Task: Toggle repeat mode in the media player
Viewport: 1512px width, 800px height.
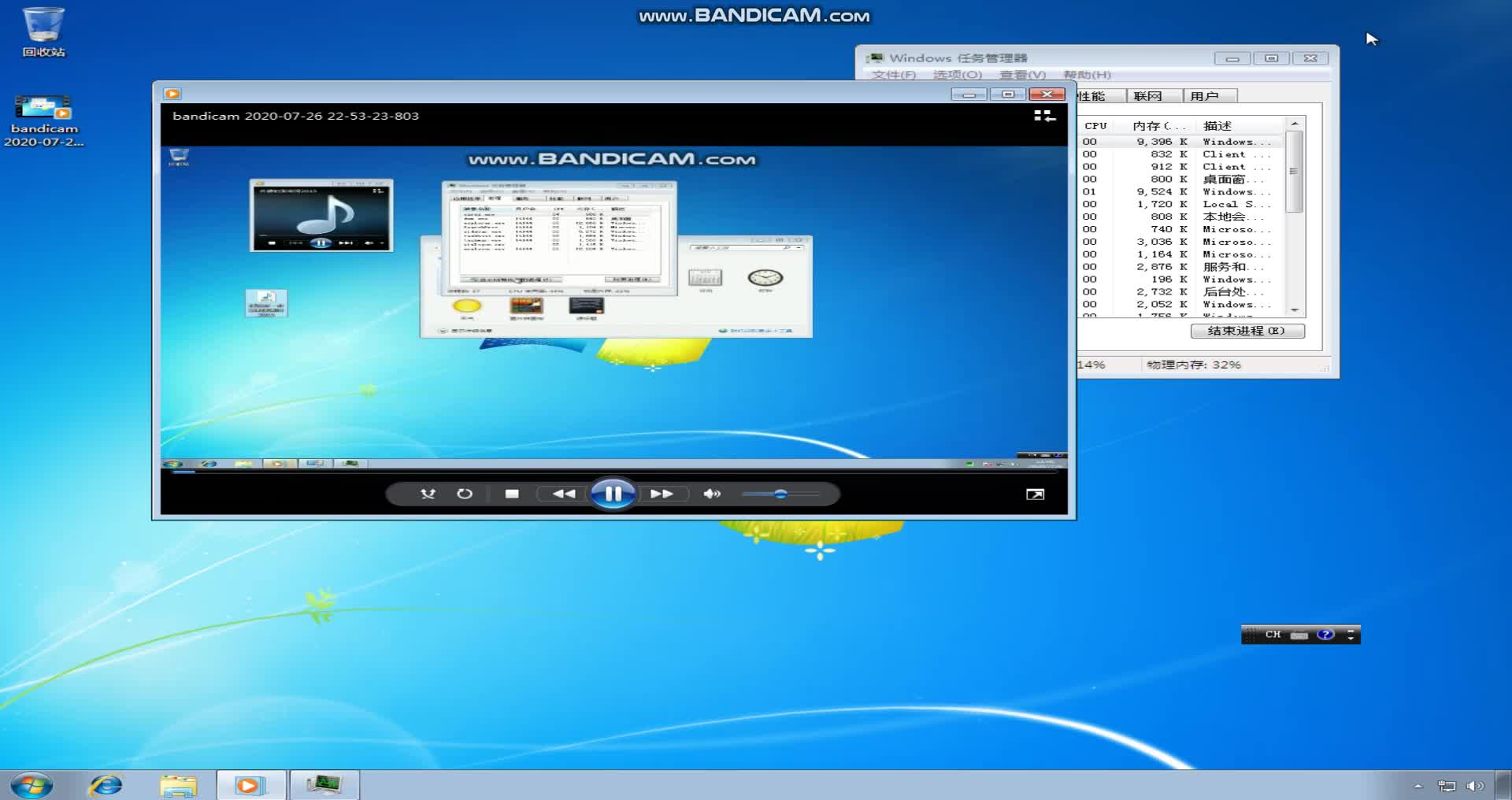Action: tap(465, 494)
